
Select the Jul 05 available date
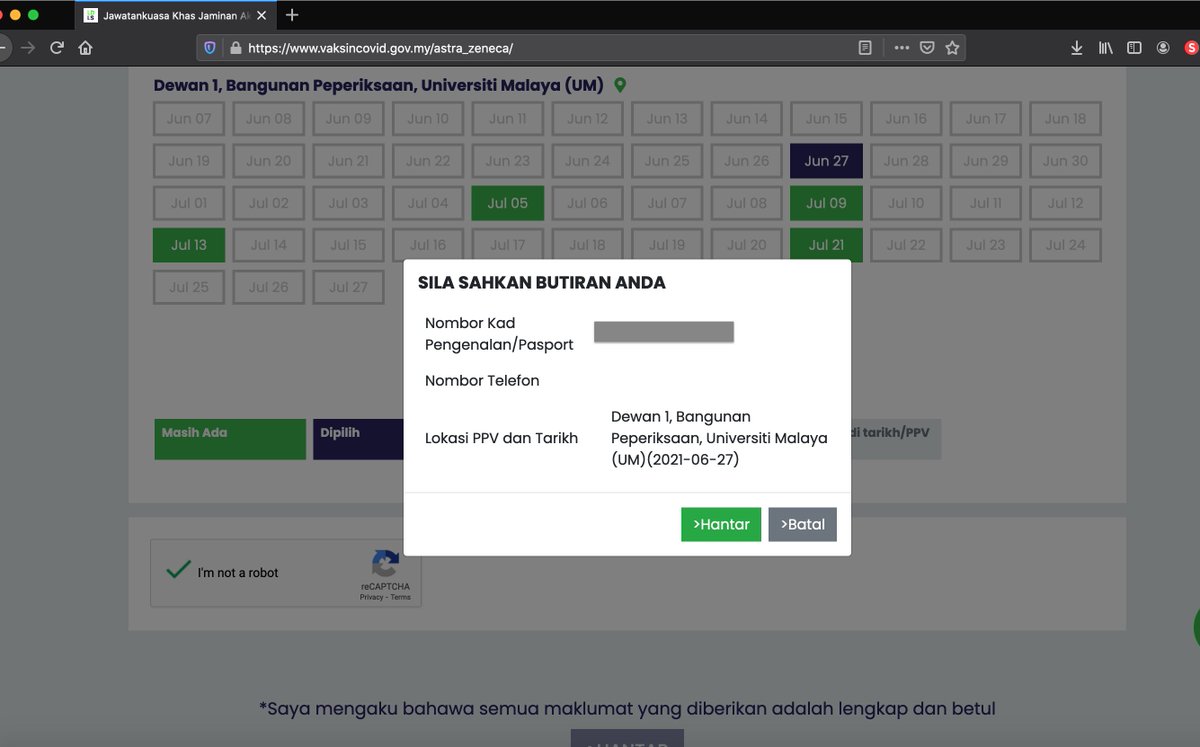(508, 203)
